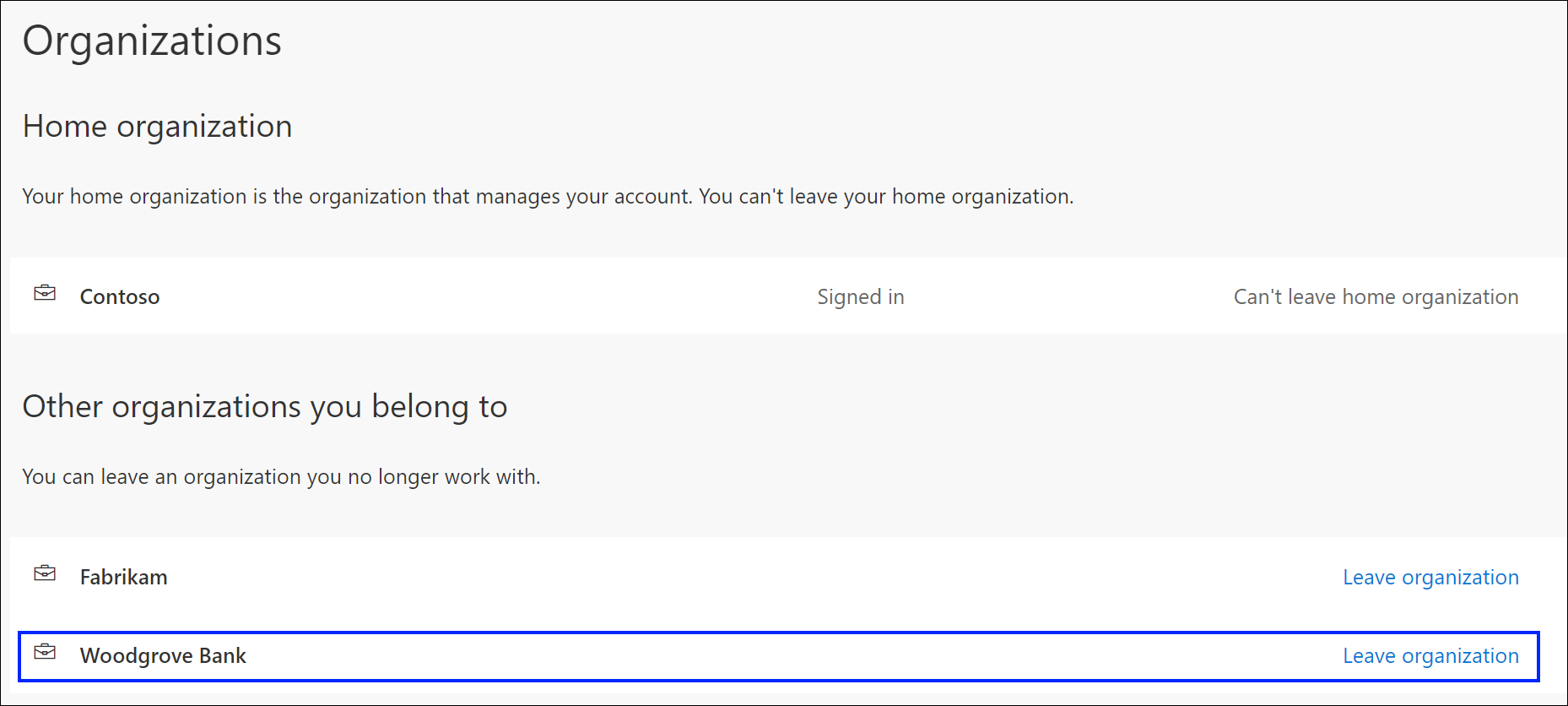This screenshot has width=1568, height=706.
Task: Open Leave organization next to Woodgrove Bank
Action: pyautogui.click(x=1431, y=655)
